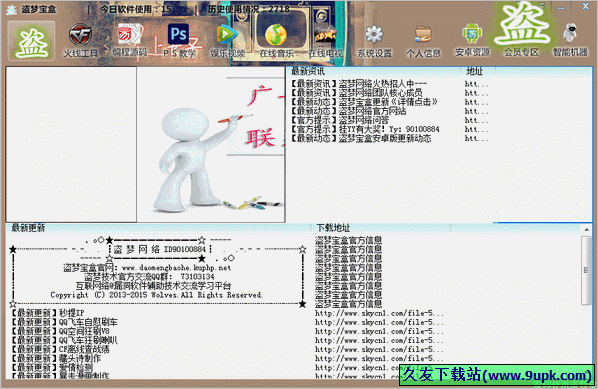Viewport: 598px width, 389px height.
Task: Open the 编程源码 programming source icon
Action: click(129, 40)
